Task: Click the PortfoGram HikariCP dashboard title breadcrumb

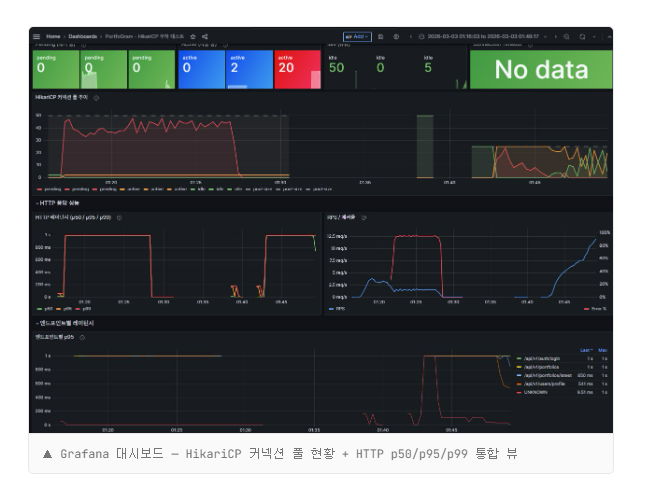Action: (x=144, y=36)
